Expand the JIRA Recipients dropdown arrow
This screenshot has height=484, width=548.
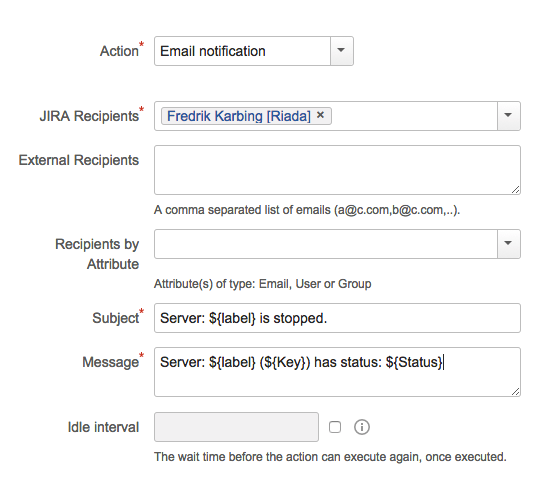pos(509,116)
